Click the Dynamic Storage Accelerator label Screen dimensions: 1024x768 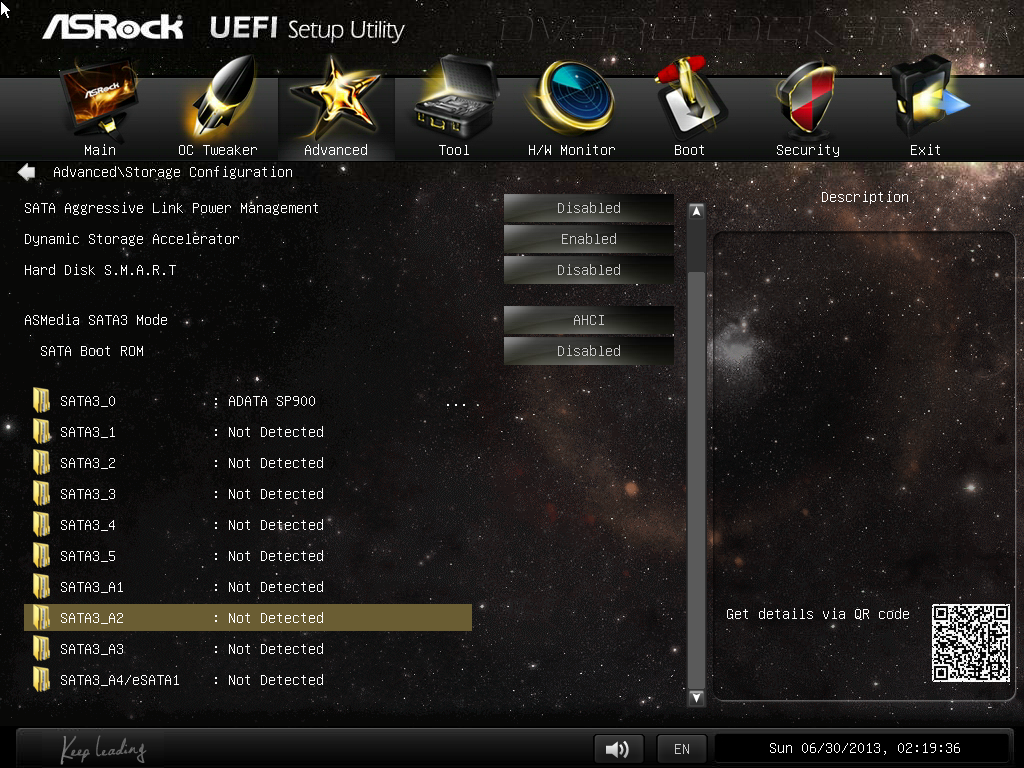(x=131, y=239)
